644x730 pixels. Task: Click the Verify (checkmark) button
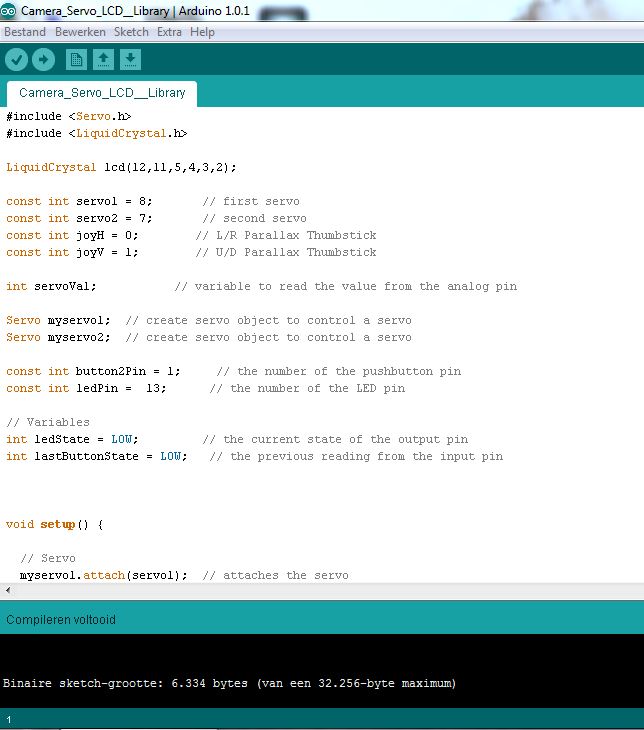click(16, 60)
